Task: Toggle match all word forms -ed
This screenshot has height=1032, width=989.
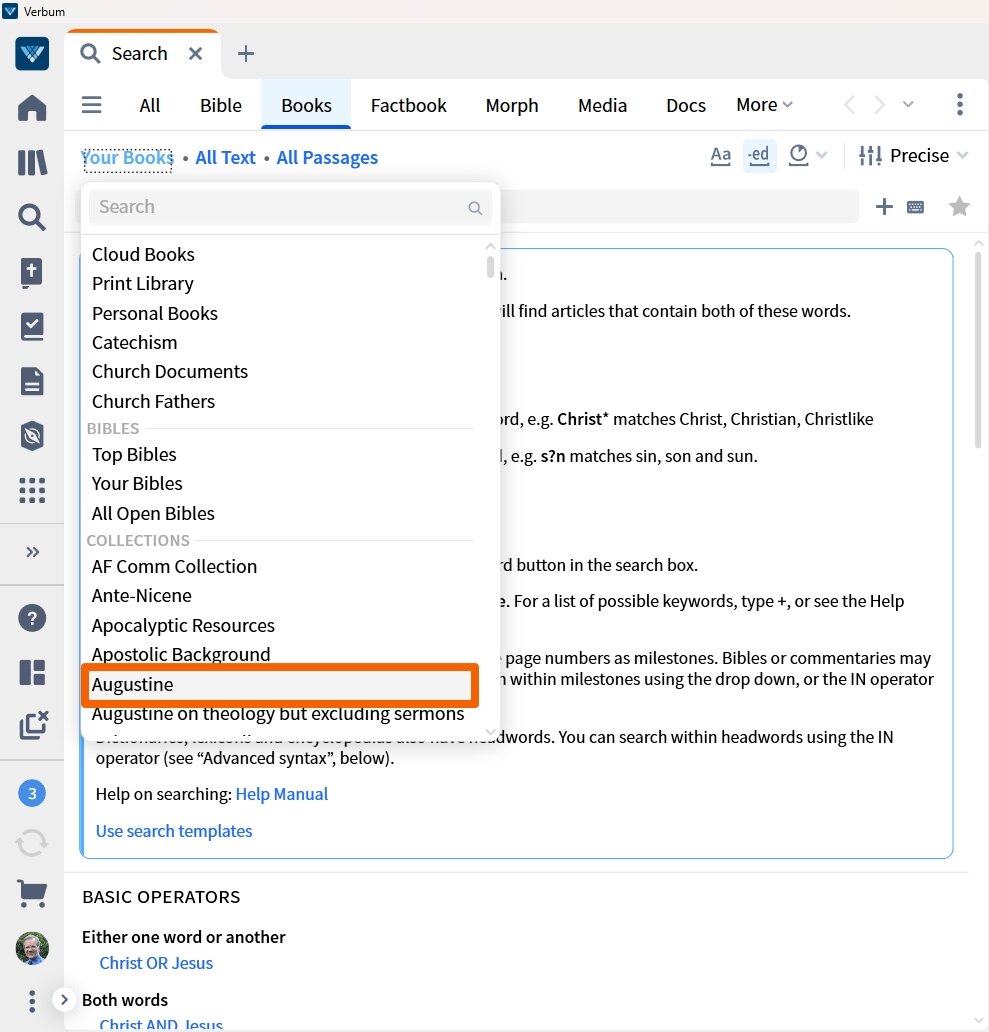Action: (x=759, y=156)
